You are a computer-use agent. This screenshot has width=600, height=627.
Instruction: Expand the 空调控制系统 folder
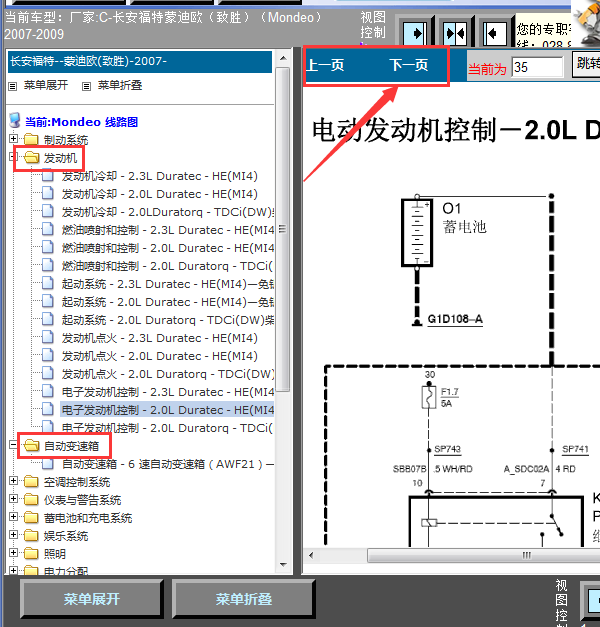[13, 481]
